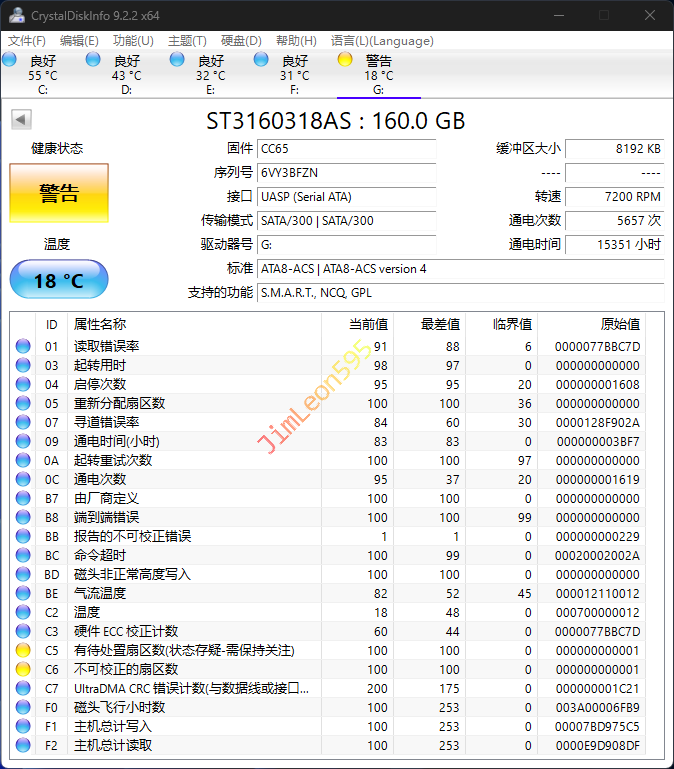Open the 文件(F) menu

(x=27, y=41)
